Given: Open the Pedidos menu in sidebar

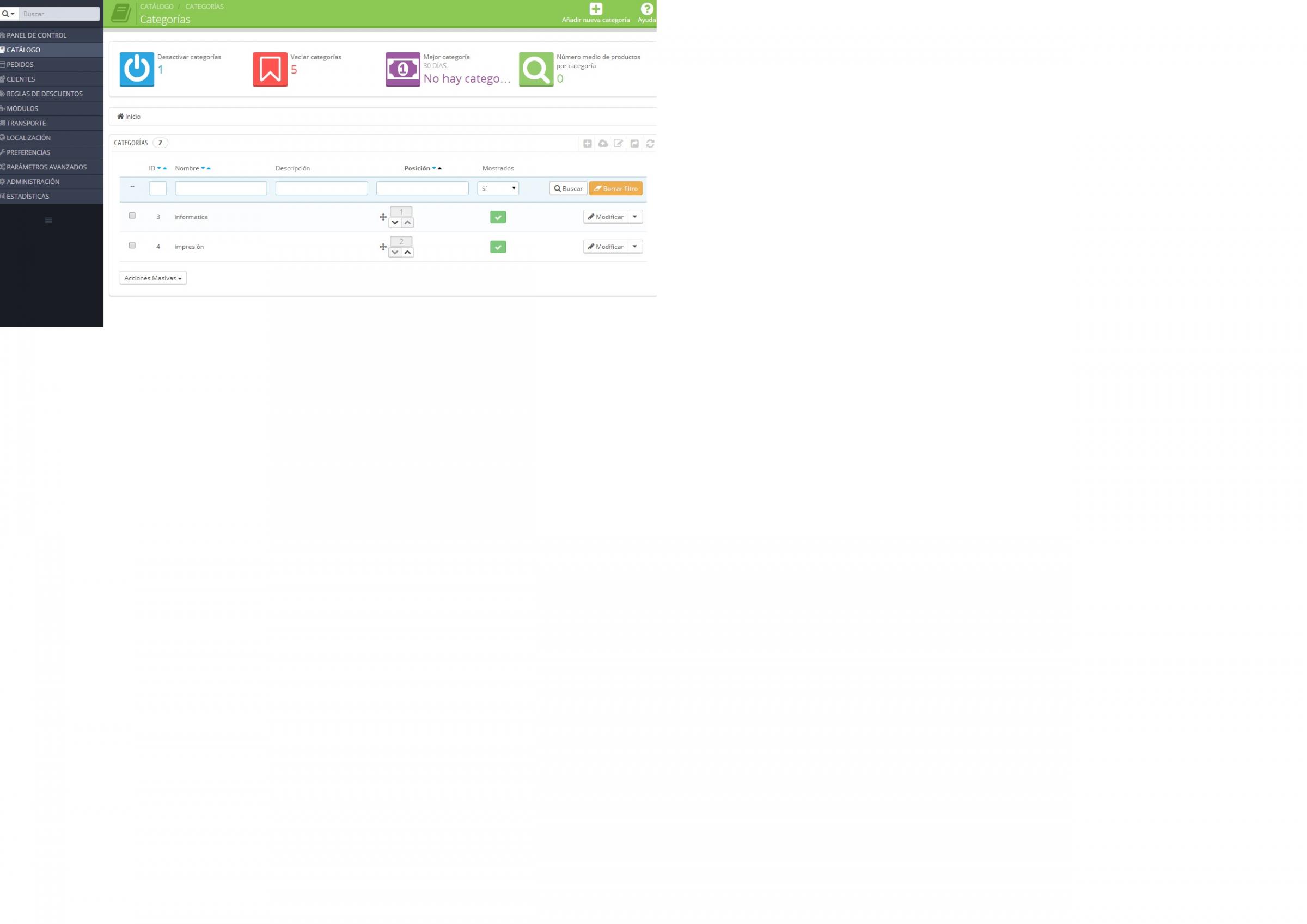Looking at the screenshot, I should pos(20,64).
